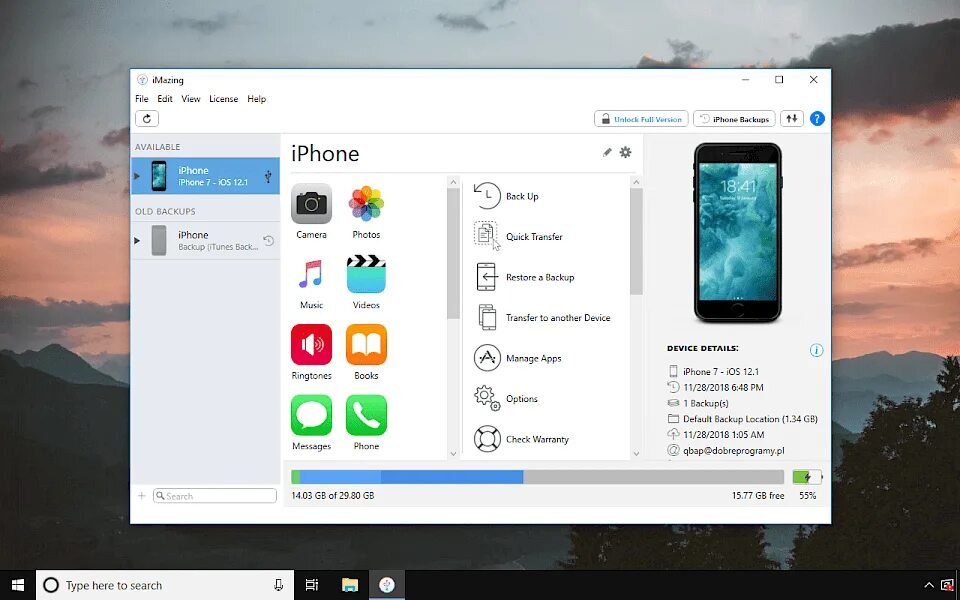Open the device settings gear icon

pos(627,152)
